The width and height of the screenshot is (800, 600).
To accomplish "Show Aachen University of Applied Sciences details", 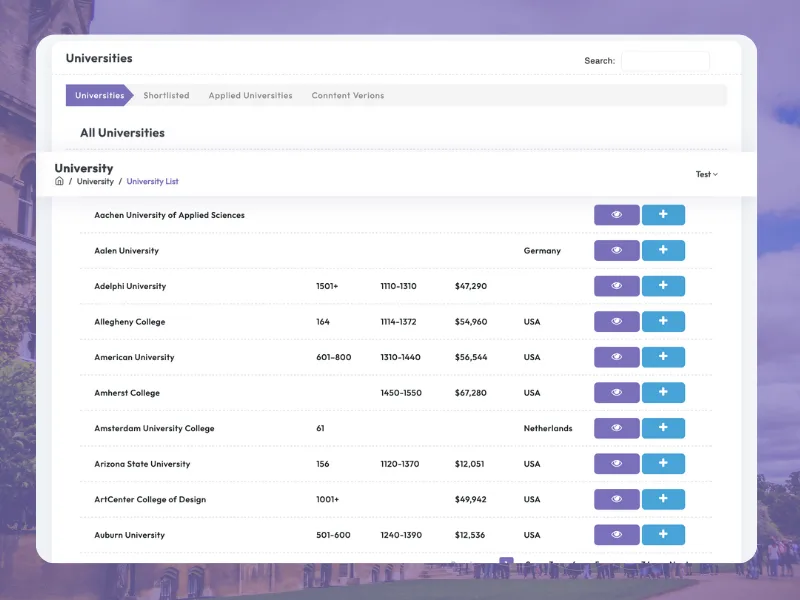I will point(616,215).
